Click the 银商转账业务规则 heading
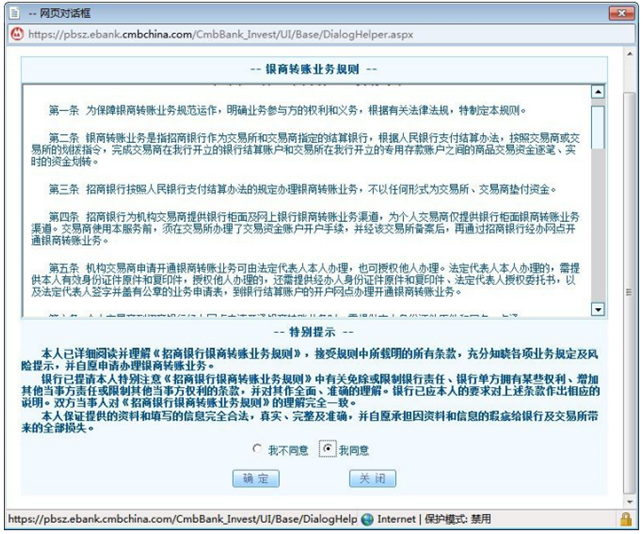The width and height of the screenshot is (643, 534). point(313,69)
